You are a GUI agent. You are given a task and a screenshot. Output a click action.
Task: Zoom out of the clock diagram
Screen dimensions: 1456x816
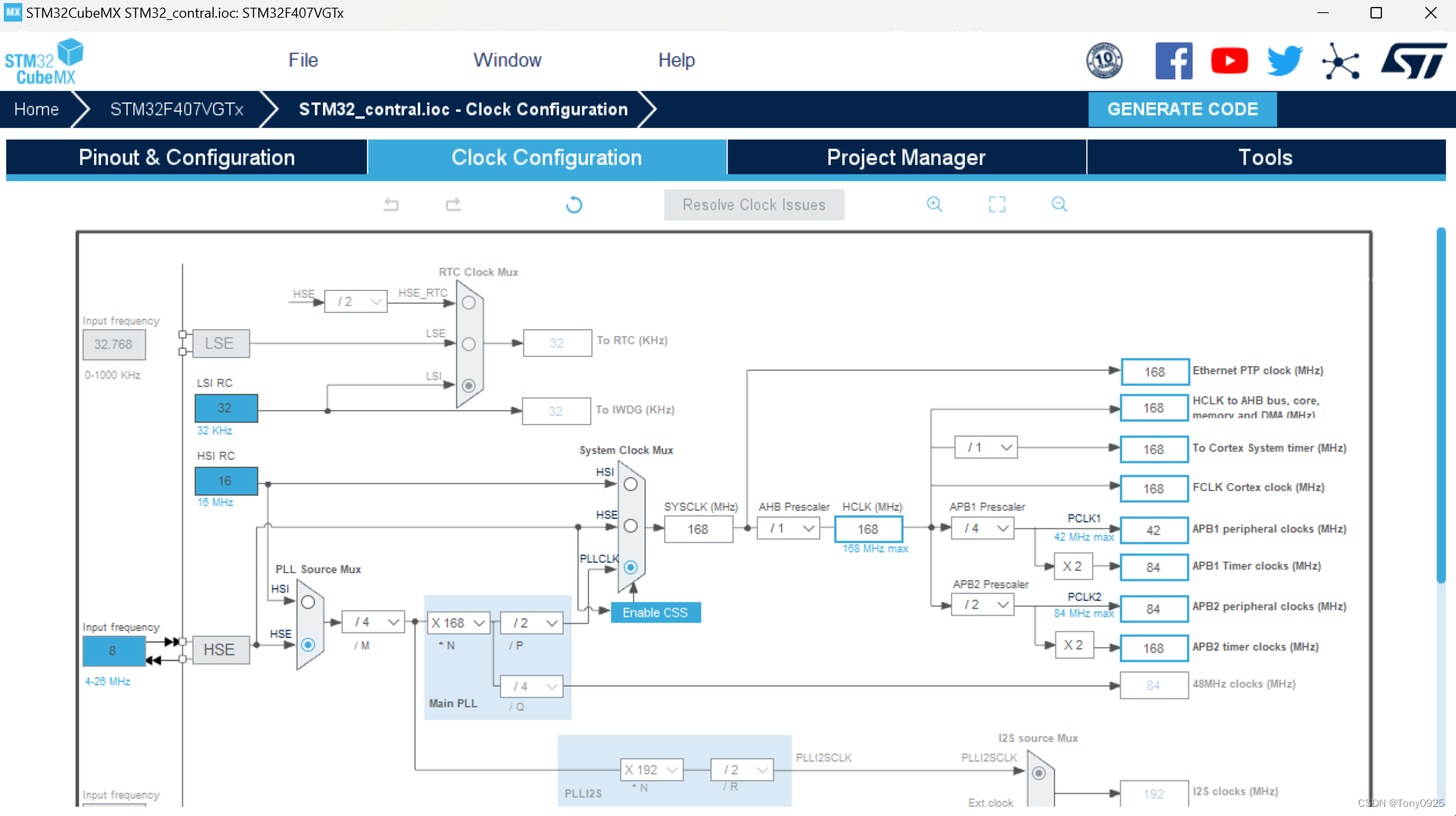pos(1059,204)
